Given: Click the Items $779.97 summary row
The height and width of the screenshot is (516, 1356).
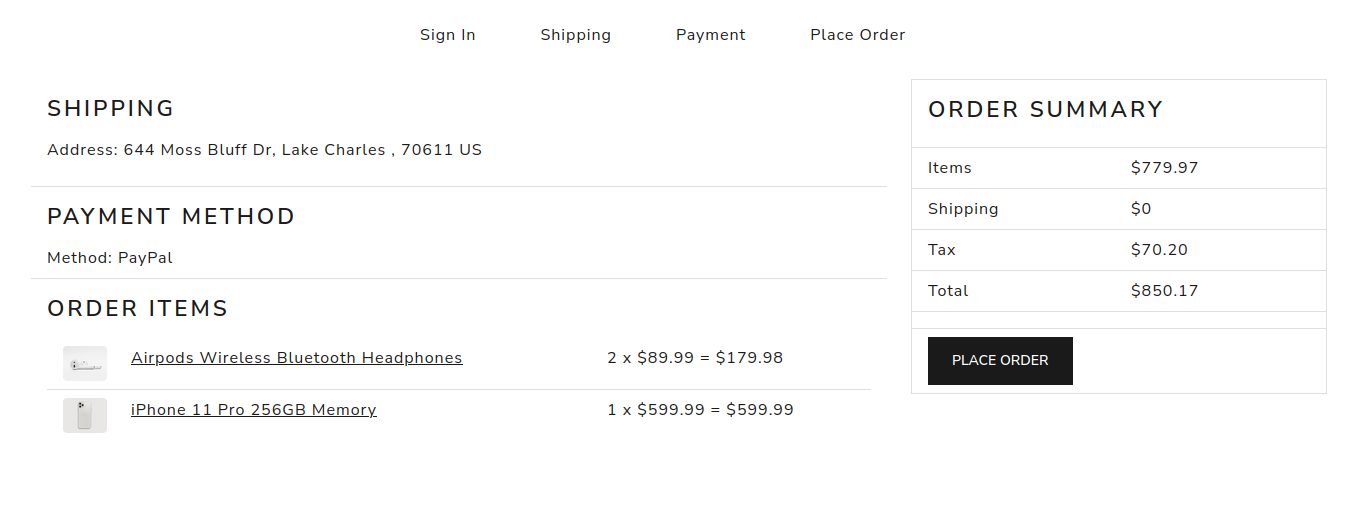Looking at the screenshot, I should [1119, 168].
